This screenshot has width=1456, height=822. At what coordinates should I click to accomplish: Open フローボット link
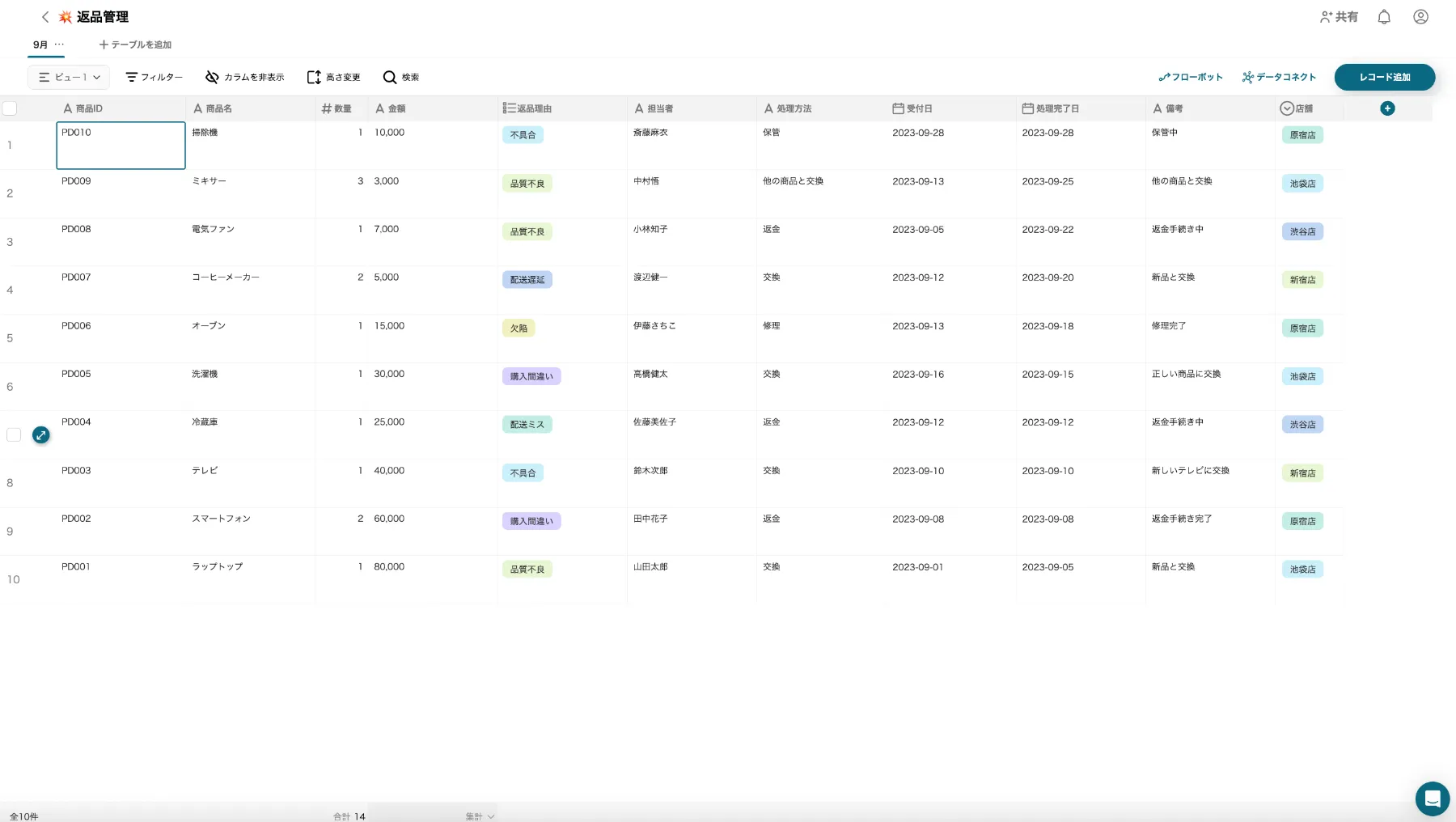point(1191,77)
